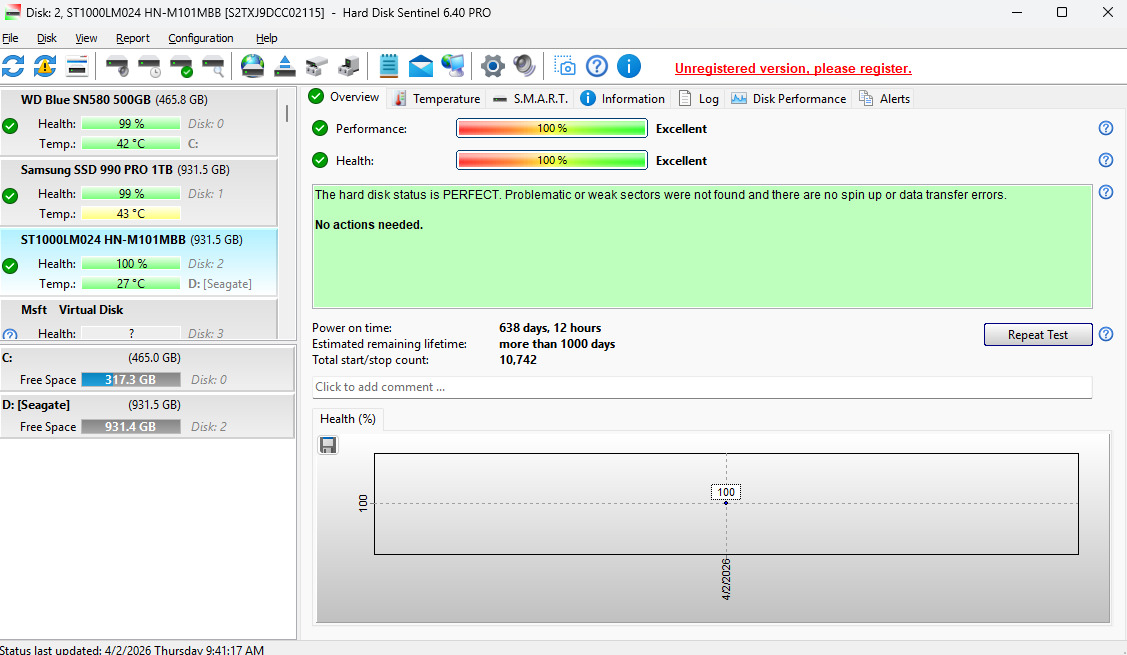This screenshot has height=655, width=1127.
Task: Click the floppy save icon above health graph
Action: click(328, 445)
